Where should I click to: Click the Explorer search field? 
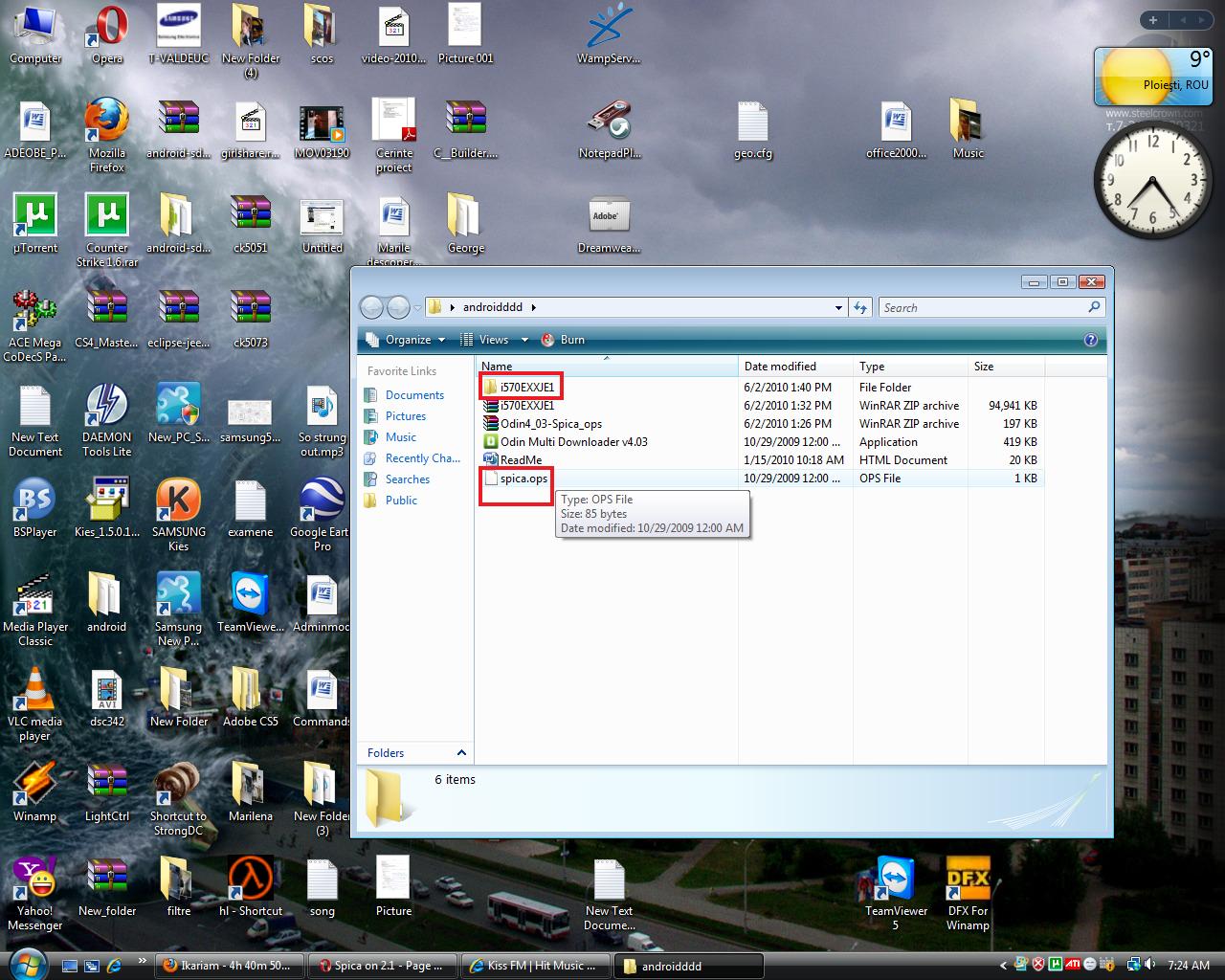click(x=982, y=308)
